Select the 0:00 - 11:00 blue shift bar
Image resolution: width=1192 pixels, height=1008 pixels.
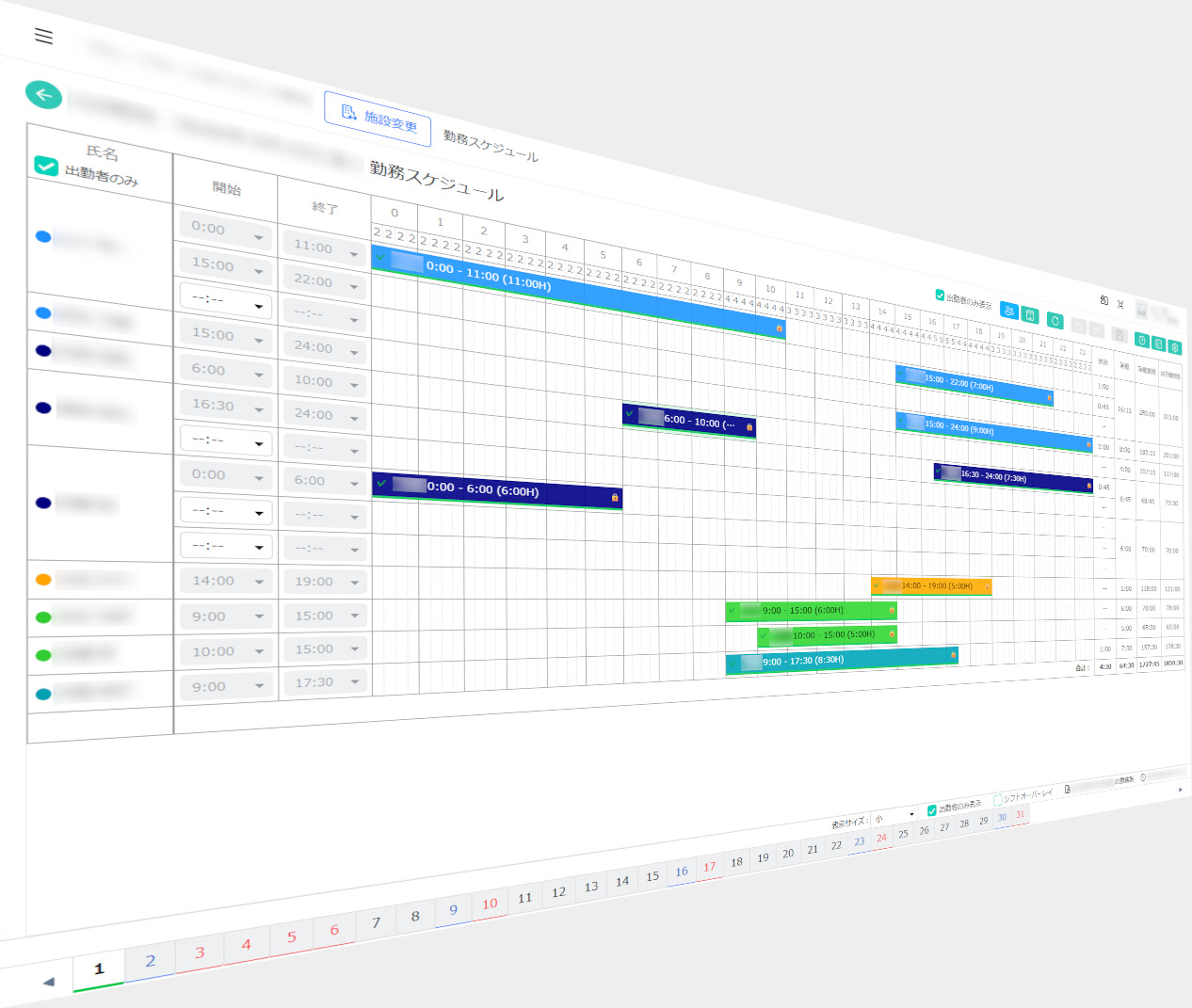coord(578,292)
